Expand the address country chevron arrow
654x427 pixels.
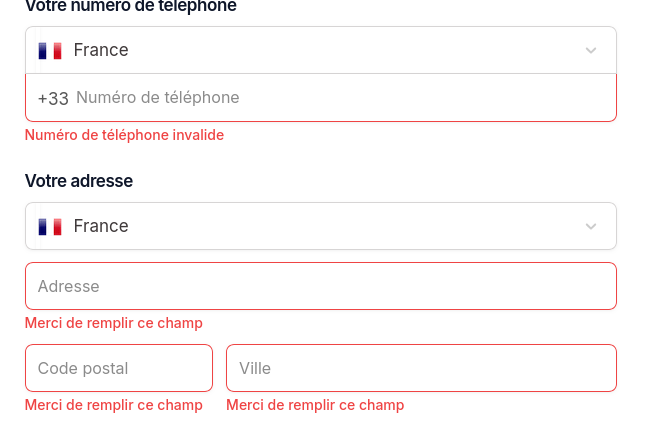coord(590,226)
